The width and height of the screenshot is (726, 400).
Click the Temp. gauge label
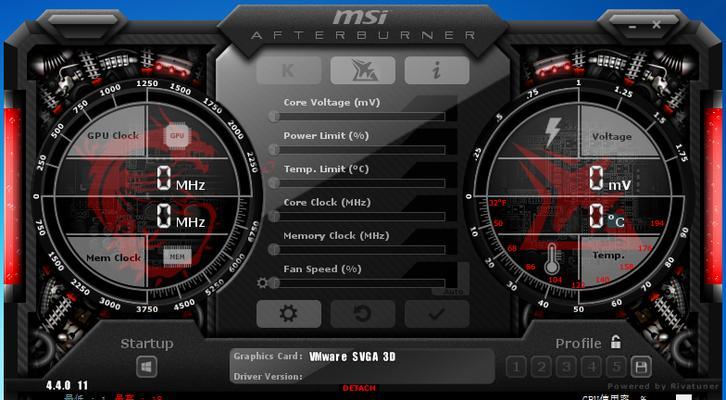[x=608, y=255]
